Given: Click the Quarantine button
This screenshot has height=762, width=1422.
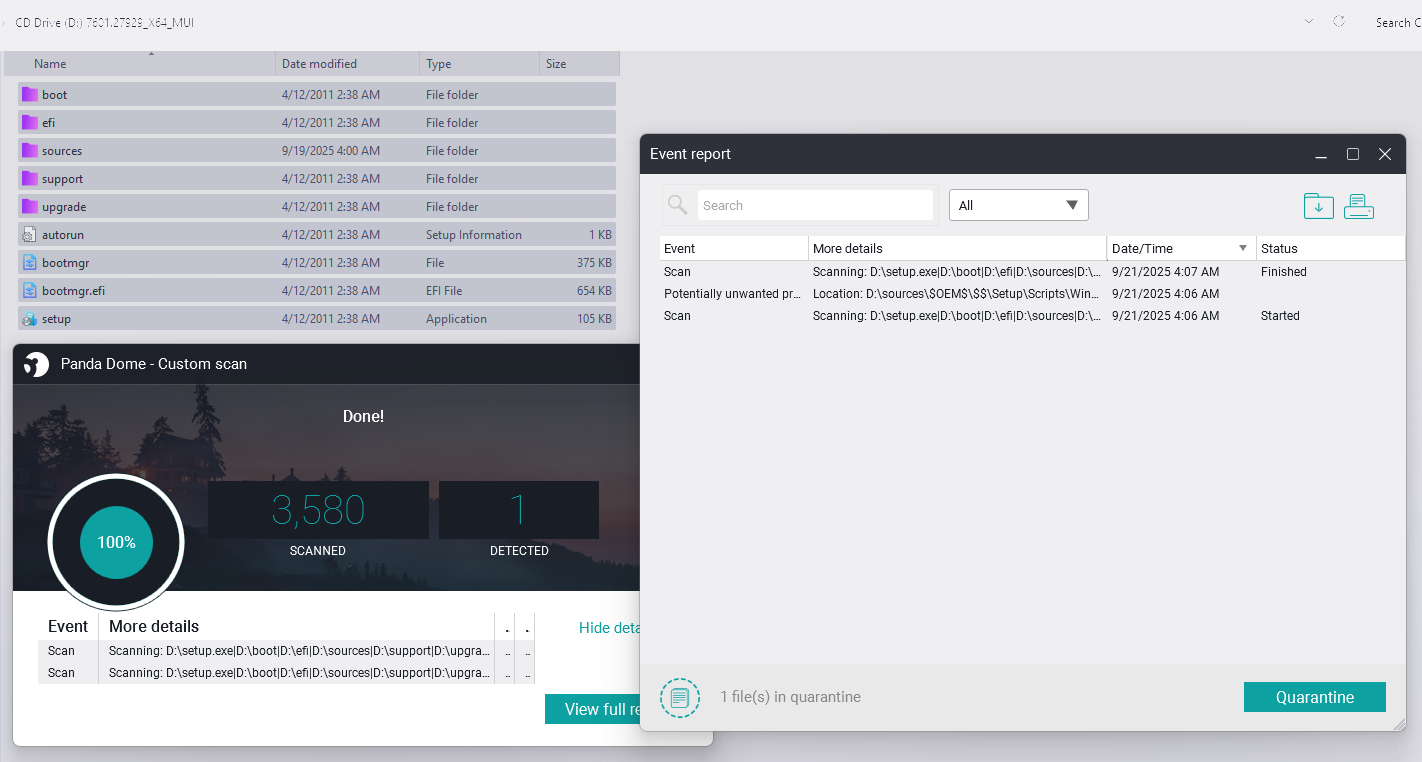Looking at the screenshot, I should [1314, 697].
